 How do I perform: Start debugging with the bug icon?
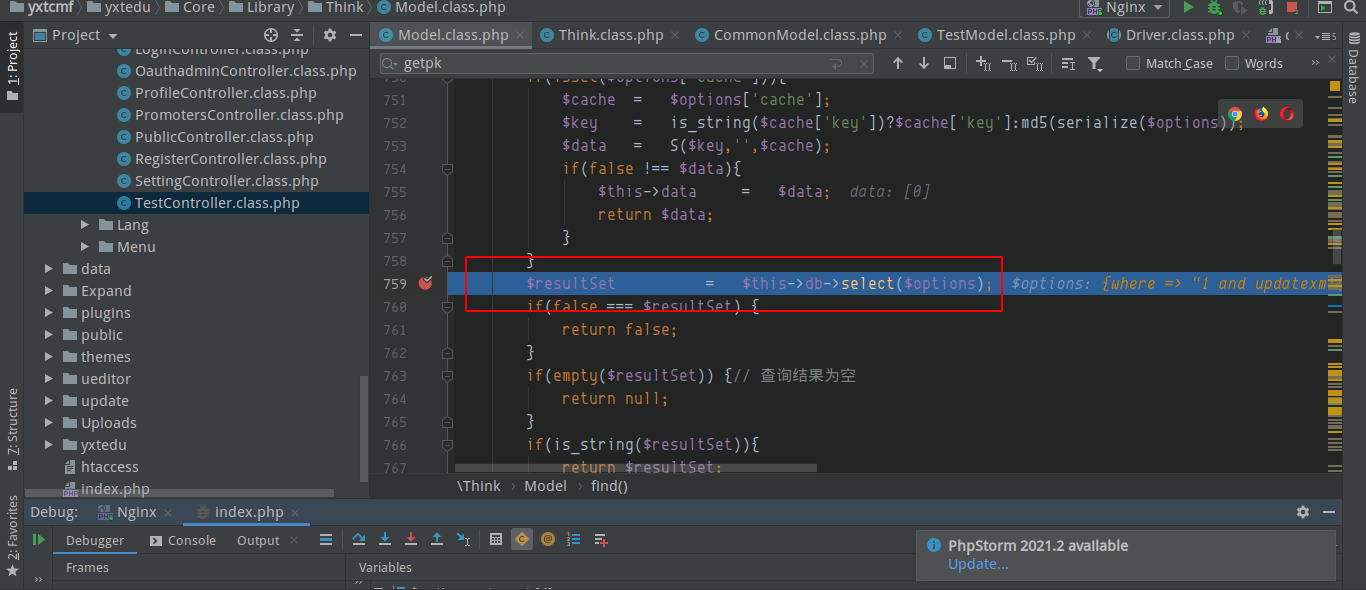tap(1214, 7)
